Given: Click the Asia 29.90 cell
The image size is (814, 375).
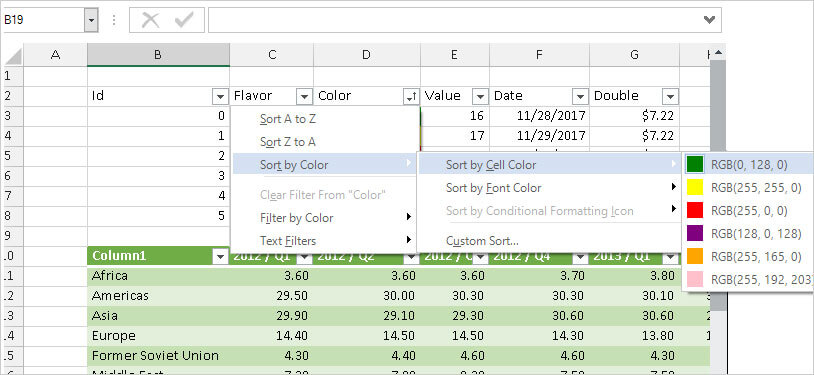Looking at the screenshot, I should tap(272, 316).
